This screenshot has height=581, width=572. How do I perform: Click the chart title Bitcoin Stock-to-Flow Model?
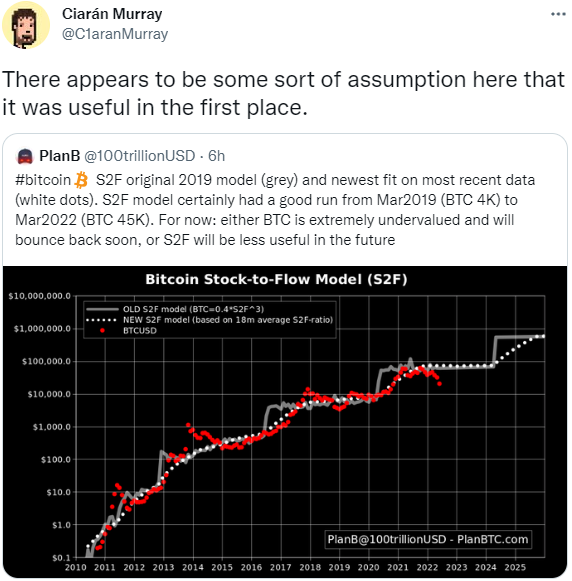coord(276,279)
